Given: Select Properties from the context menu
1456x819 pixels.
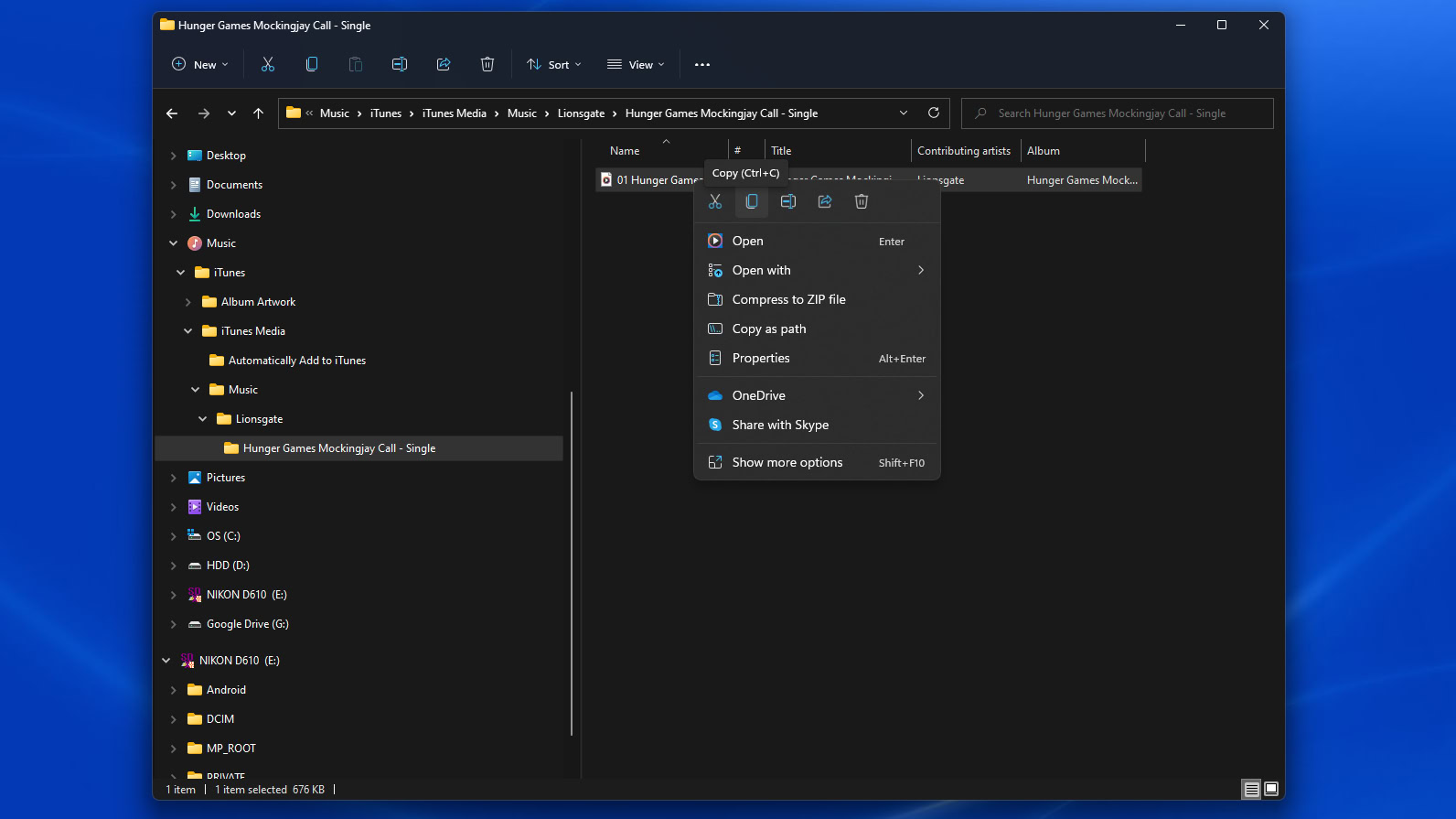Looking at the screenshot, I should [x=761, y=359].
